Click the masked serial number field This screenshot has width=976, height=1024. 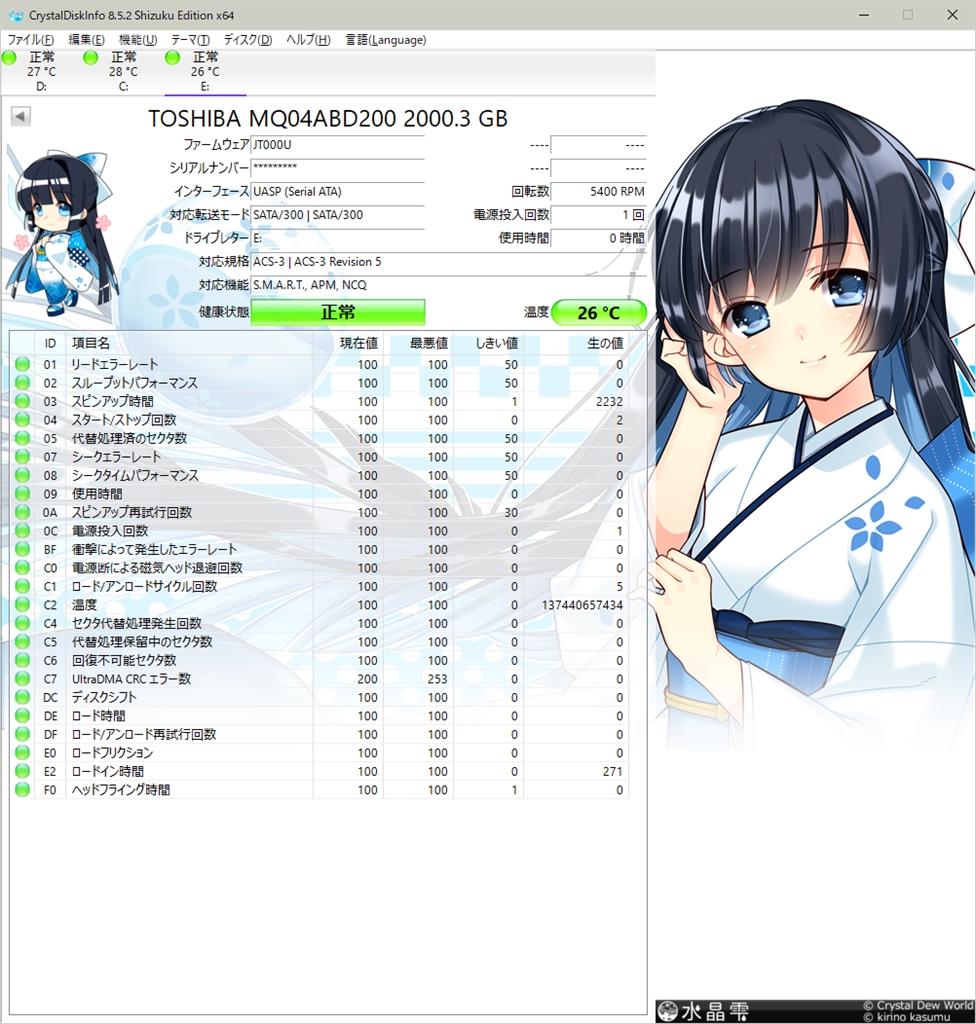point(338,168)
